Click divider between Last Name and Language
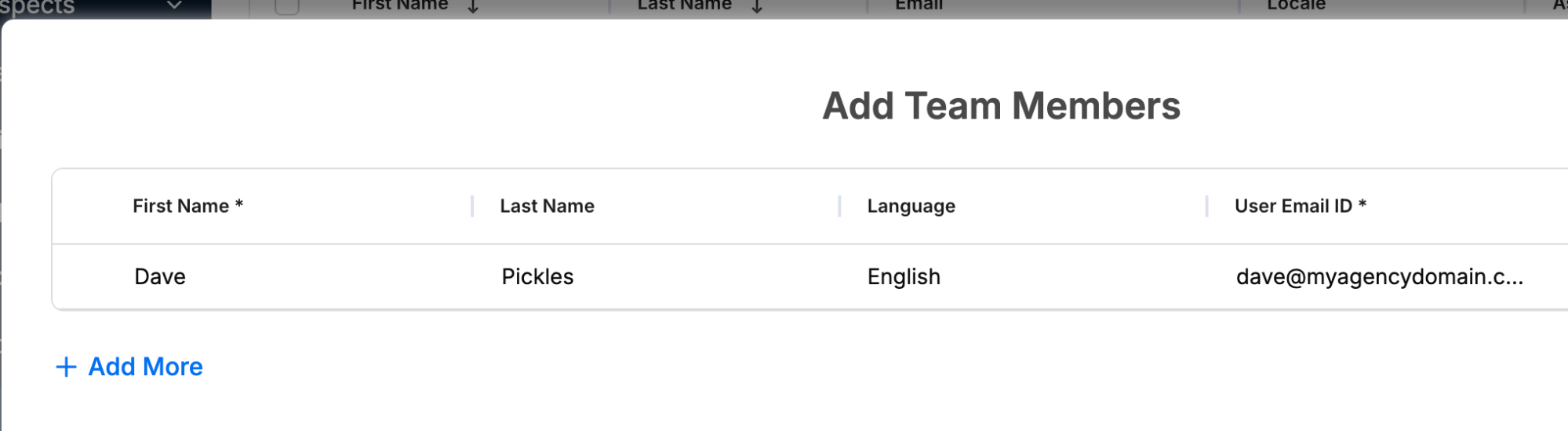 point(839,206)
